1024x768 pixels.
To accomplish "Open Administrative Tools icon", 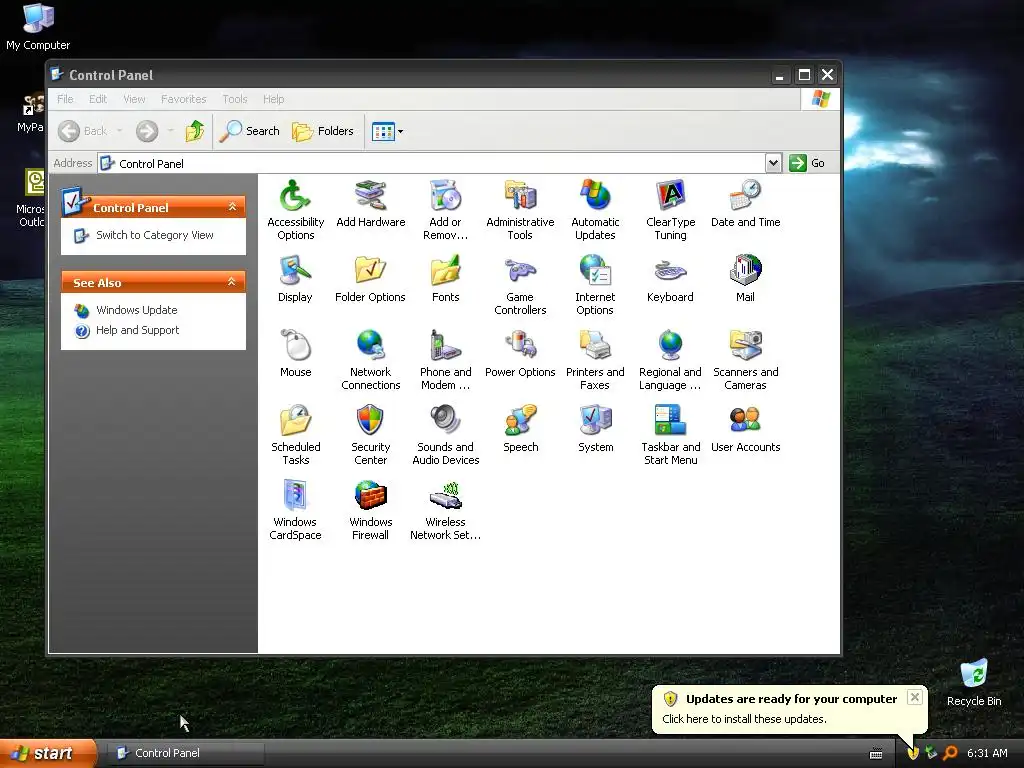I will 520,209.
